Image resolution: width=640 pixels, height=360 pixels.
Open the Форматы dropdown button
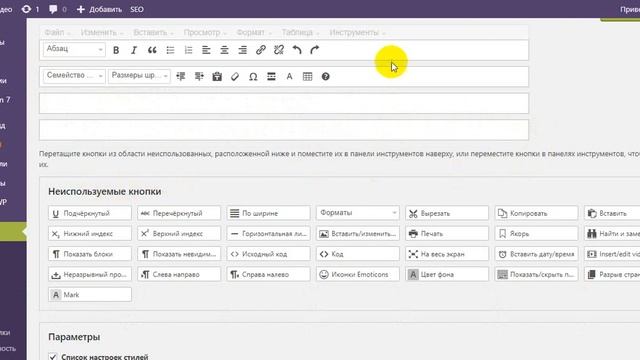[x=358, y=213]
